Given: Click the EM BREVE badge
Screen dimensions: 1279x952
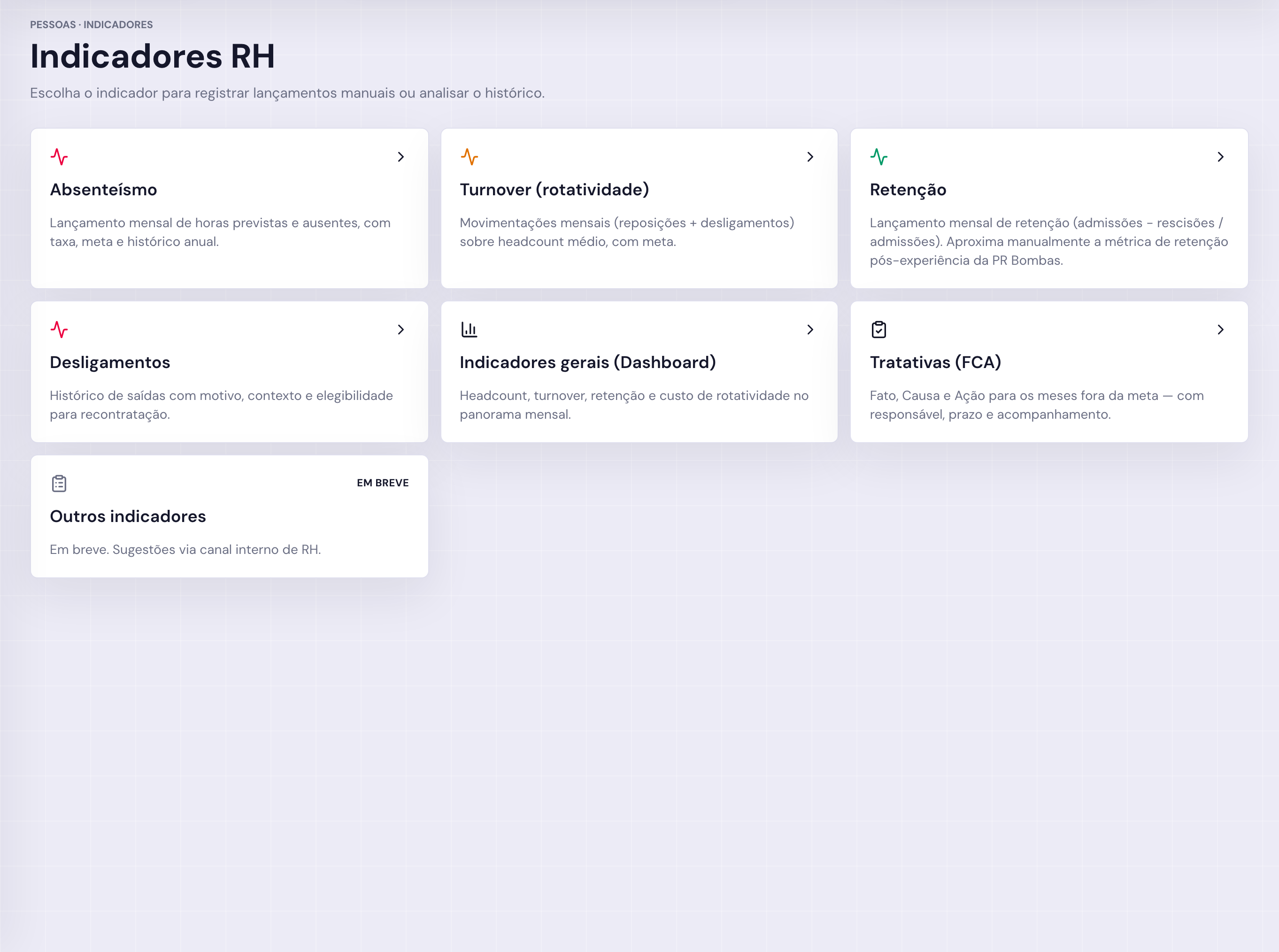Looking at the screenshot, I should click(383, 483).
